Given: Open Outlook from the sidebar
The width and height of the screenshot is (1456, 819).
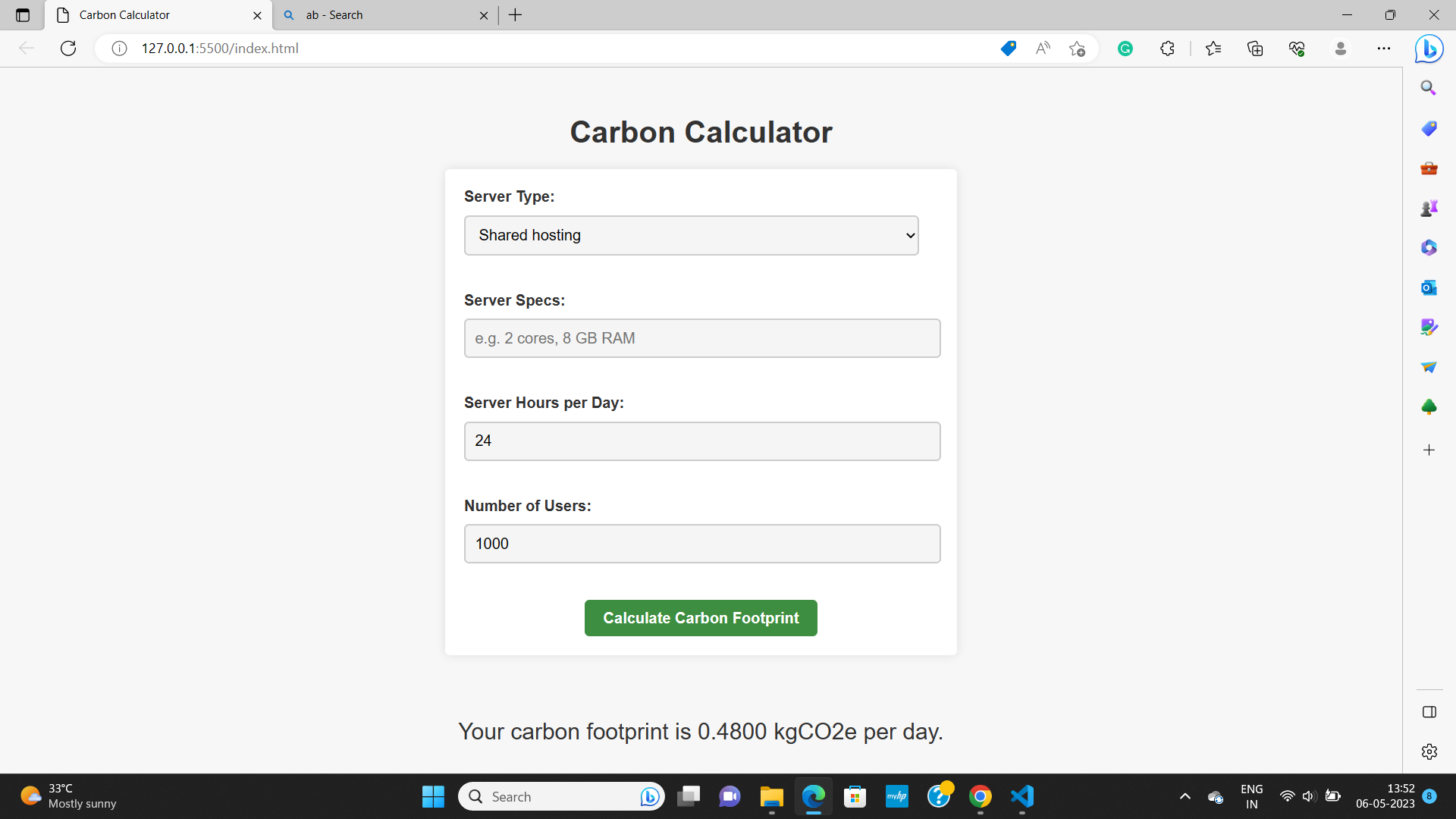Looking at the screenshot, I should tap(1429, 287).
